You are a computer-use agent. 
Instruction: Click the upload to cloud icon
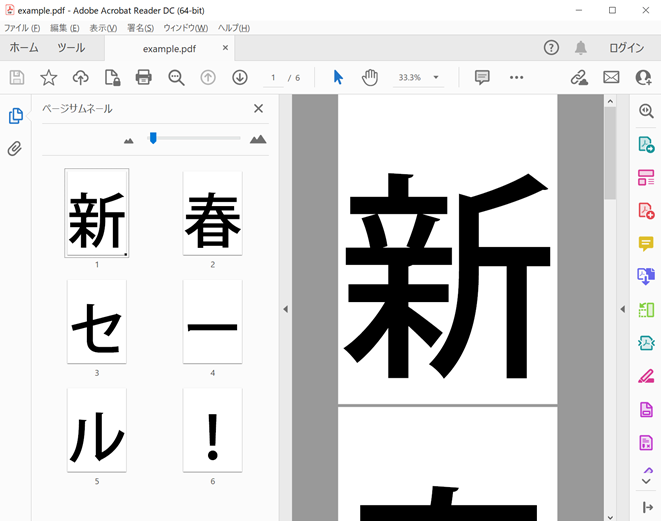tap(81, 78)
